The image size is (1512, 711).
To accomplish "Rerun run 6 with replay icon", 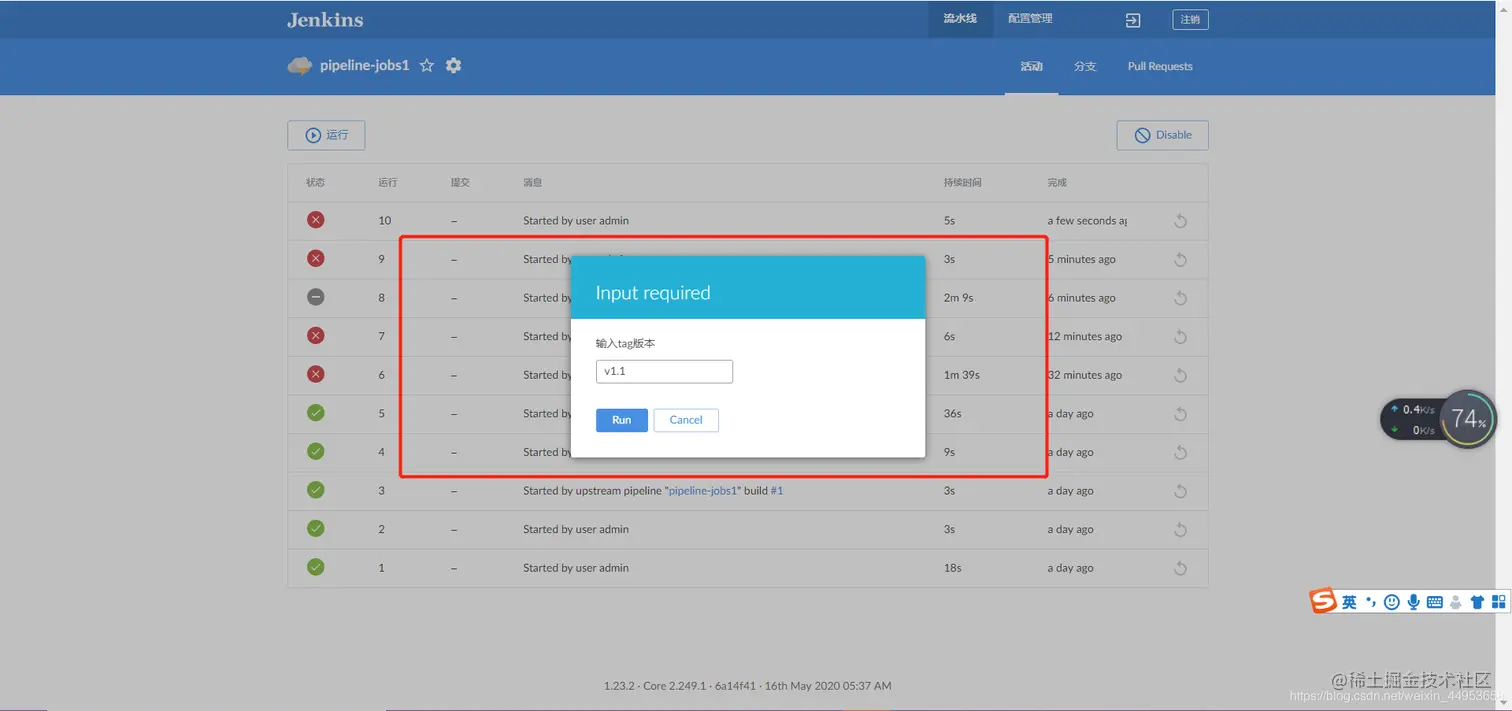I will coord(1180,375).
